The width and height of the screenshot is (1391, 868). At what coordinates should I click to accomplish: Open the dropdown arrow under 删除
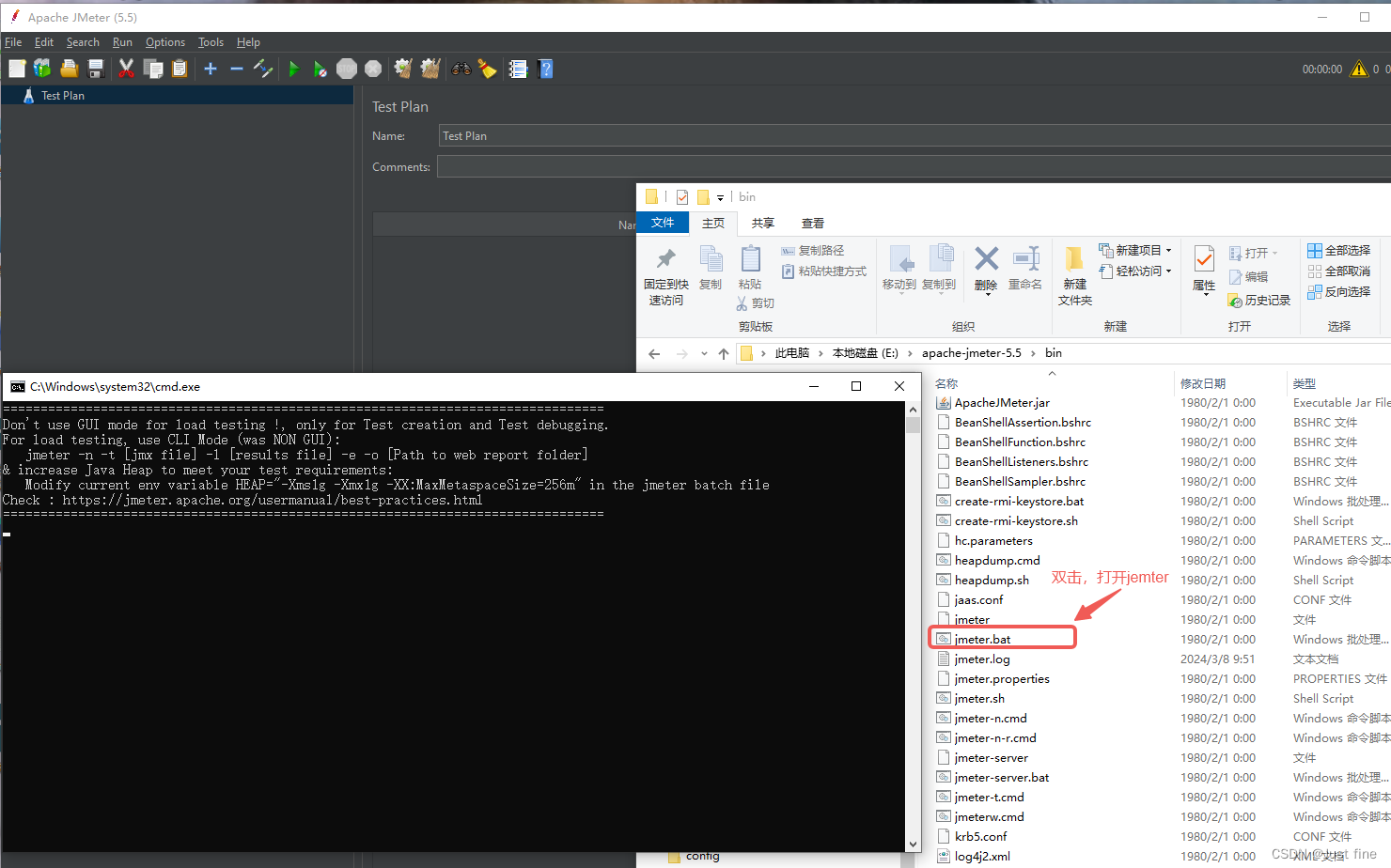[x=986, y=295]
